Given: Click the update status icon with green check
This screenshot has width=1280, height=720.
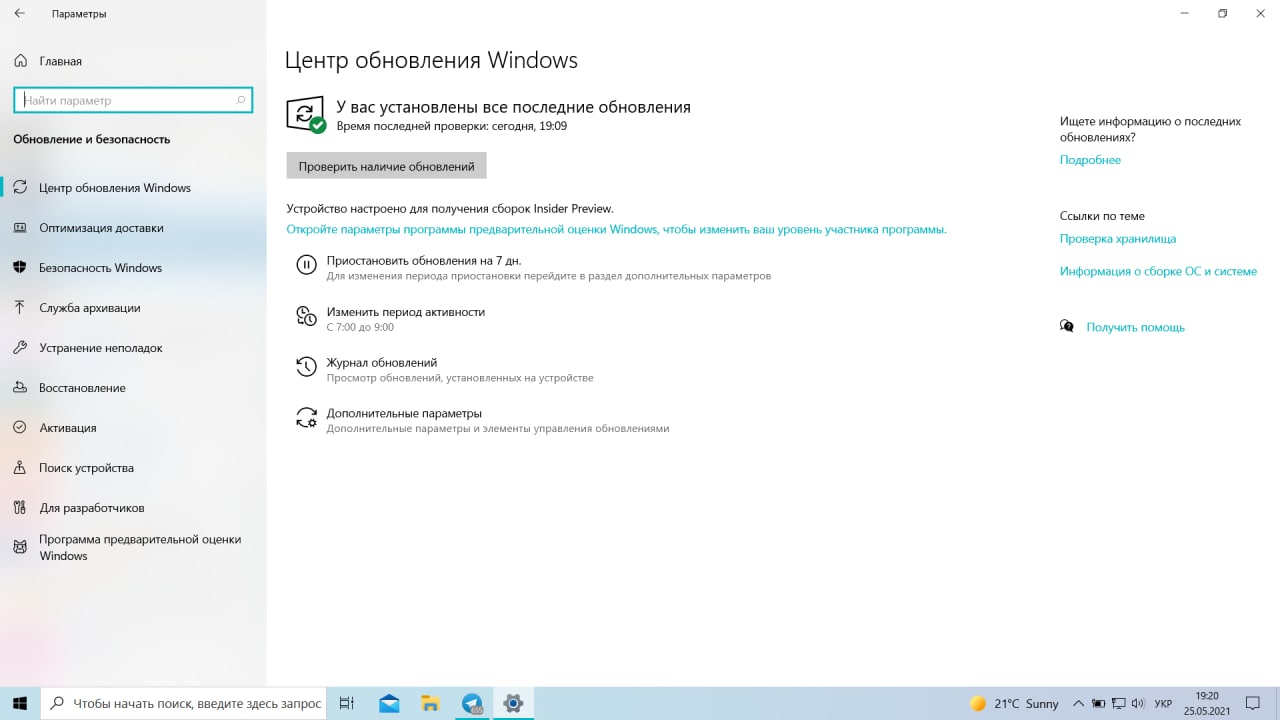Looking at the screenshot, I should click(306, 115).
